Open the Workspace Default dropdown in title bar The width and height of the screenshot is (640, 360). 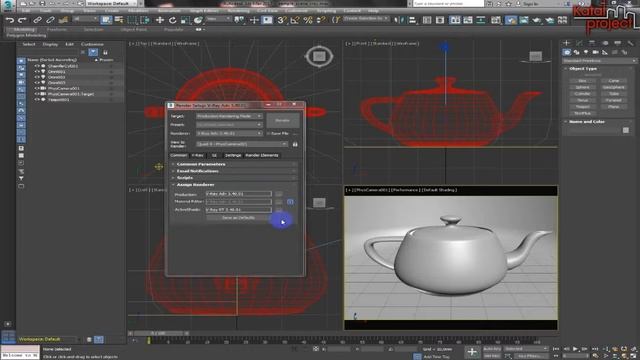click(x=111, y=3)
